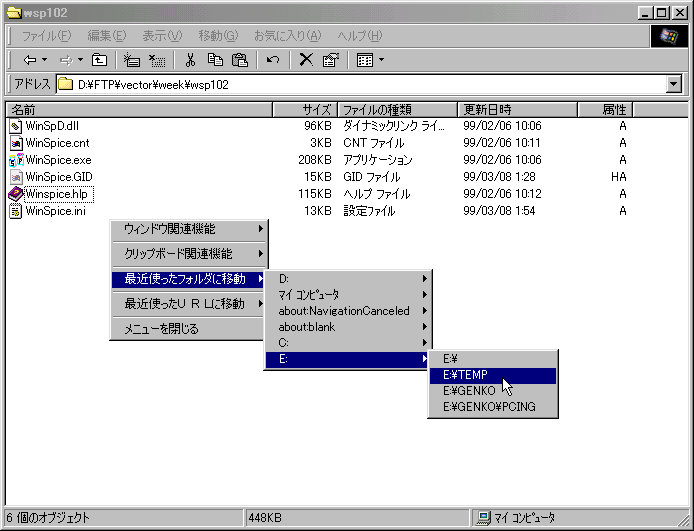Expand the C: folder submenu entry
This screenshot has height=531, width=694.
tap(348, 343)
